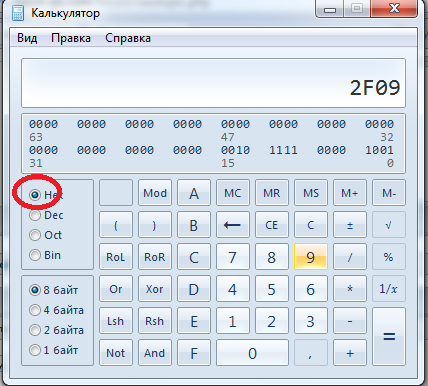Image resolution: width=428 pixels, height=386 pixels.
Task: Click the square root button
Action: pos(389,225)
